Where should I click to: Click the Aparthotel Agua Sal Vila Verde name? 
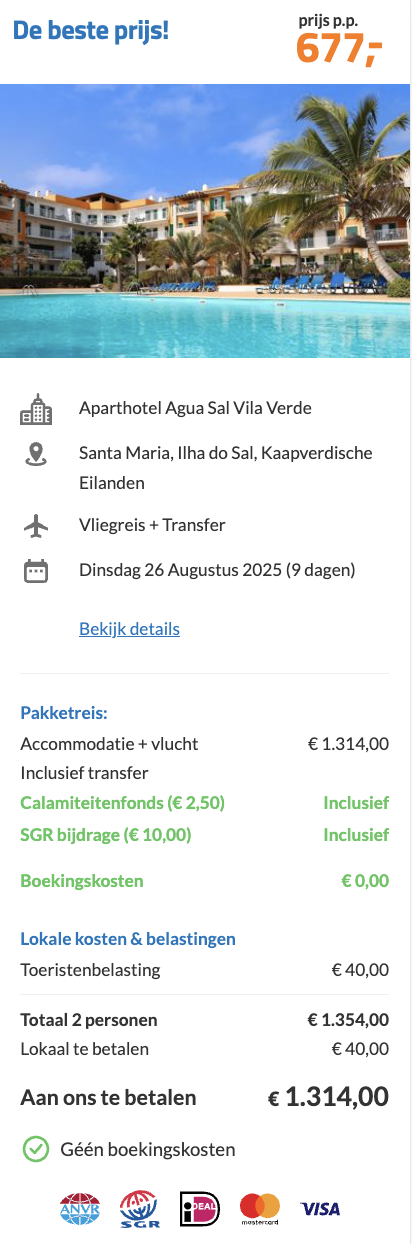coord(195,408)
